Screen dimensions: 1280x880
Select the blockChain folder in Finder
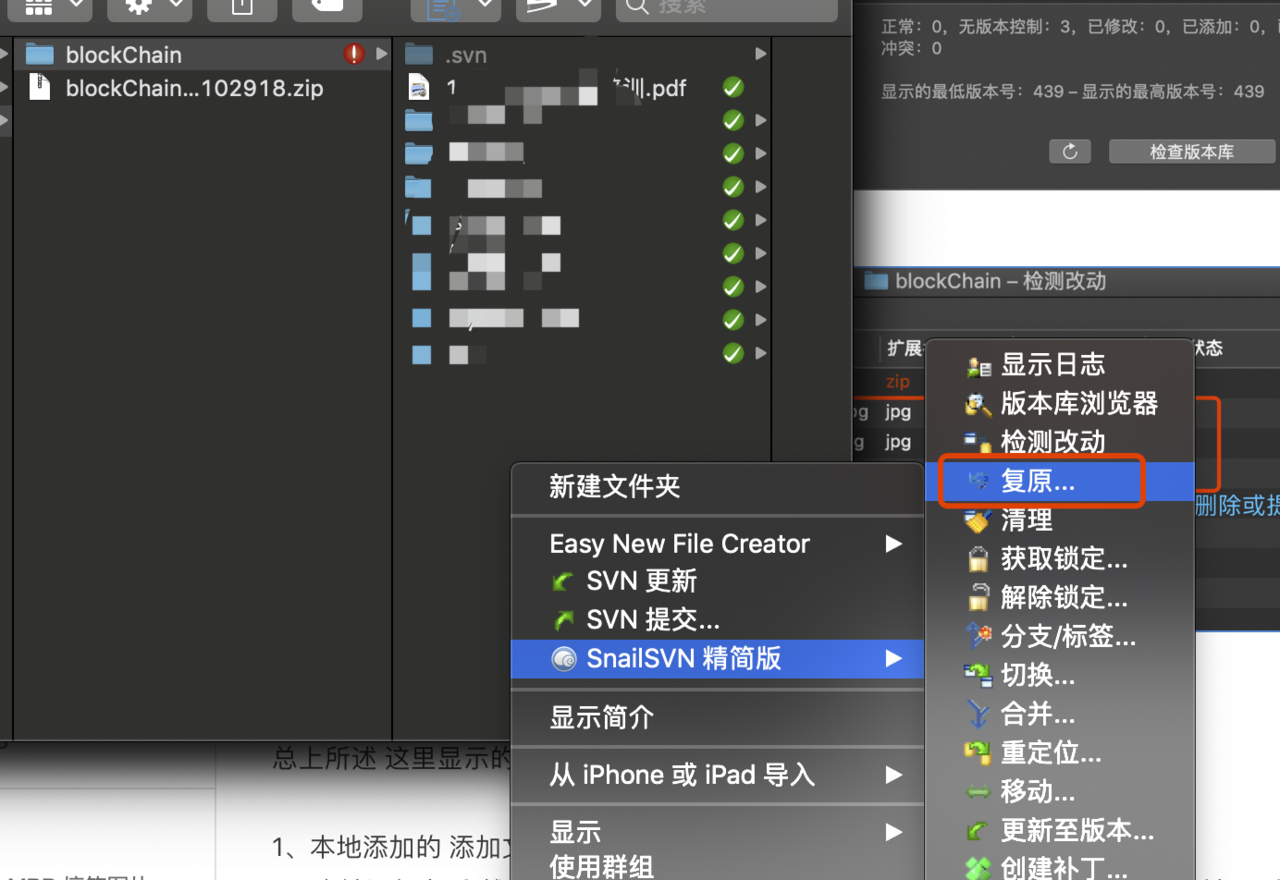[202, 54]
